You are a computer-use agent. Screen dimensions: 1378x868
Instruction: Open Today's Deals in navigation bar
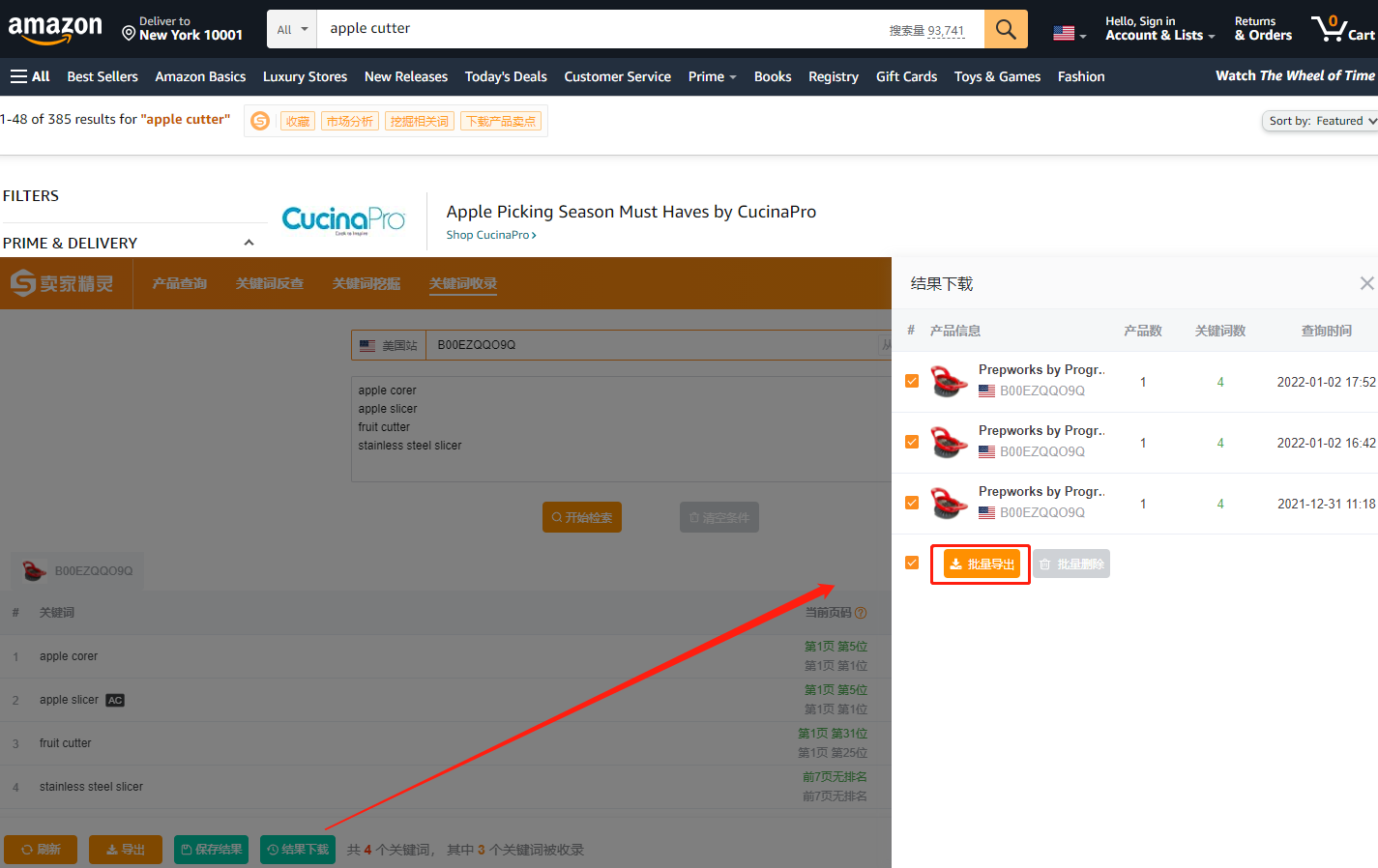click(x=505, y=76)
